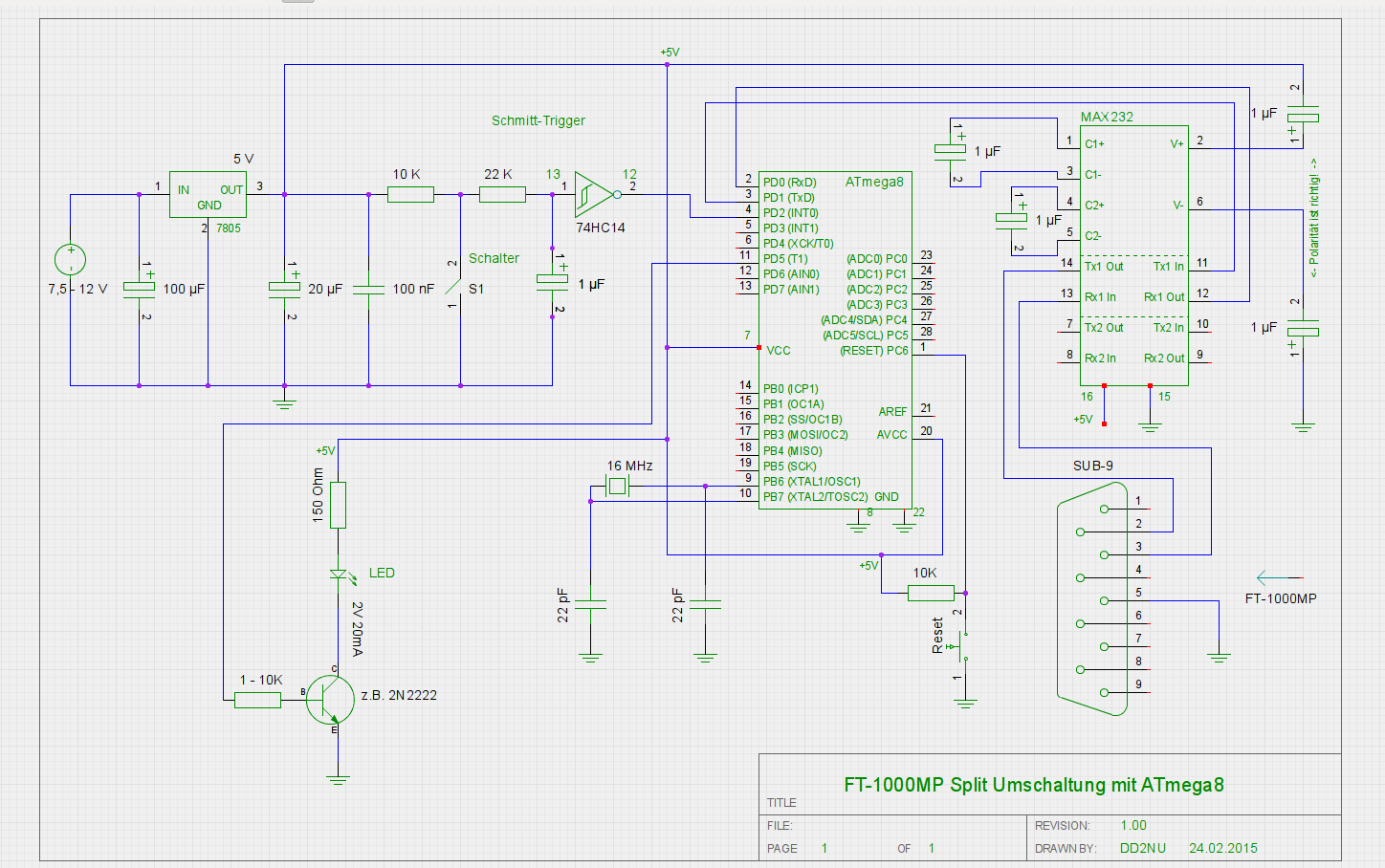Viewport: 1385px width, 868px height.
Task: Click the "Schmitt-Trigger" label
Action: point(539,120)
